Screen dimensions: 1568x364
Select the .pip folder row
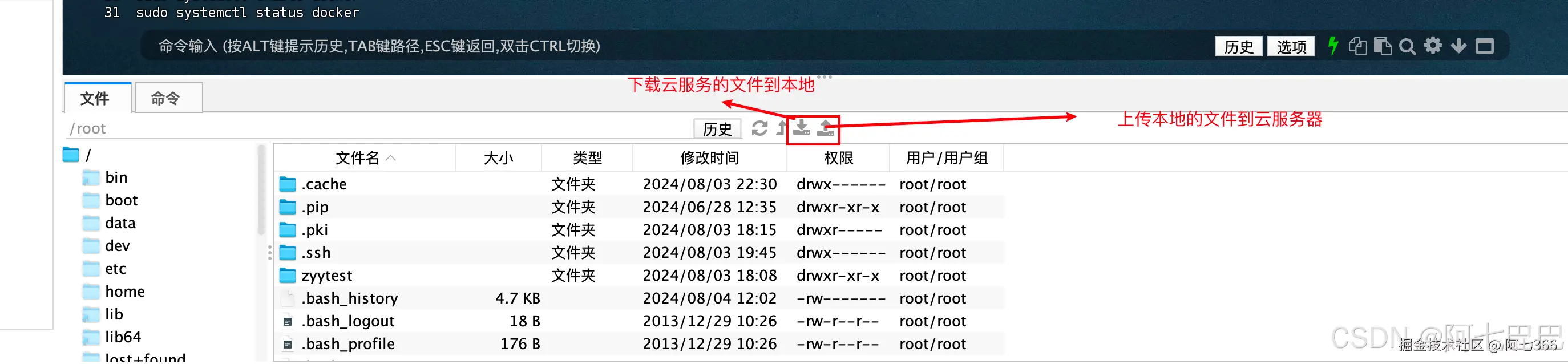[x=639, y=207]
